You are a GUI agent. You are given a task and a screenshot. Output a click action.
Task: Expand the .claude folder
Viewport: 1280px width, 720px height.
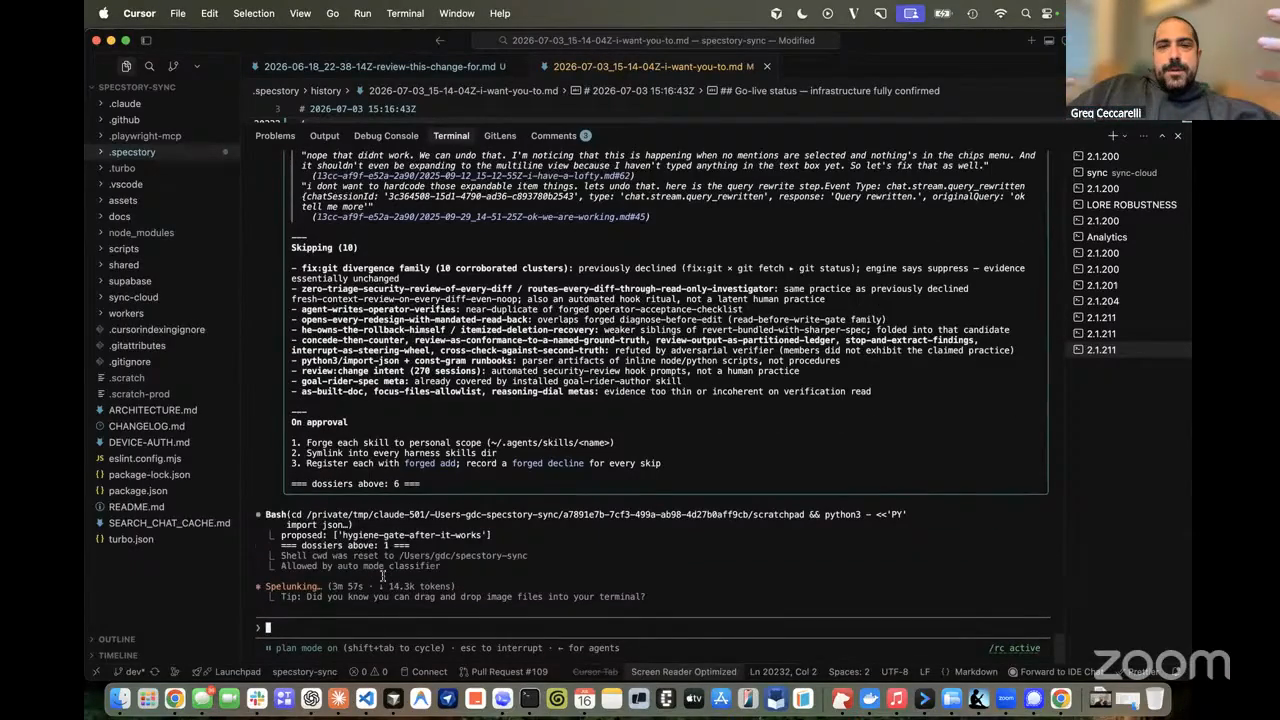coord(124,104)
